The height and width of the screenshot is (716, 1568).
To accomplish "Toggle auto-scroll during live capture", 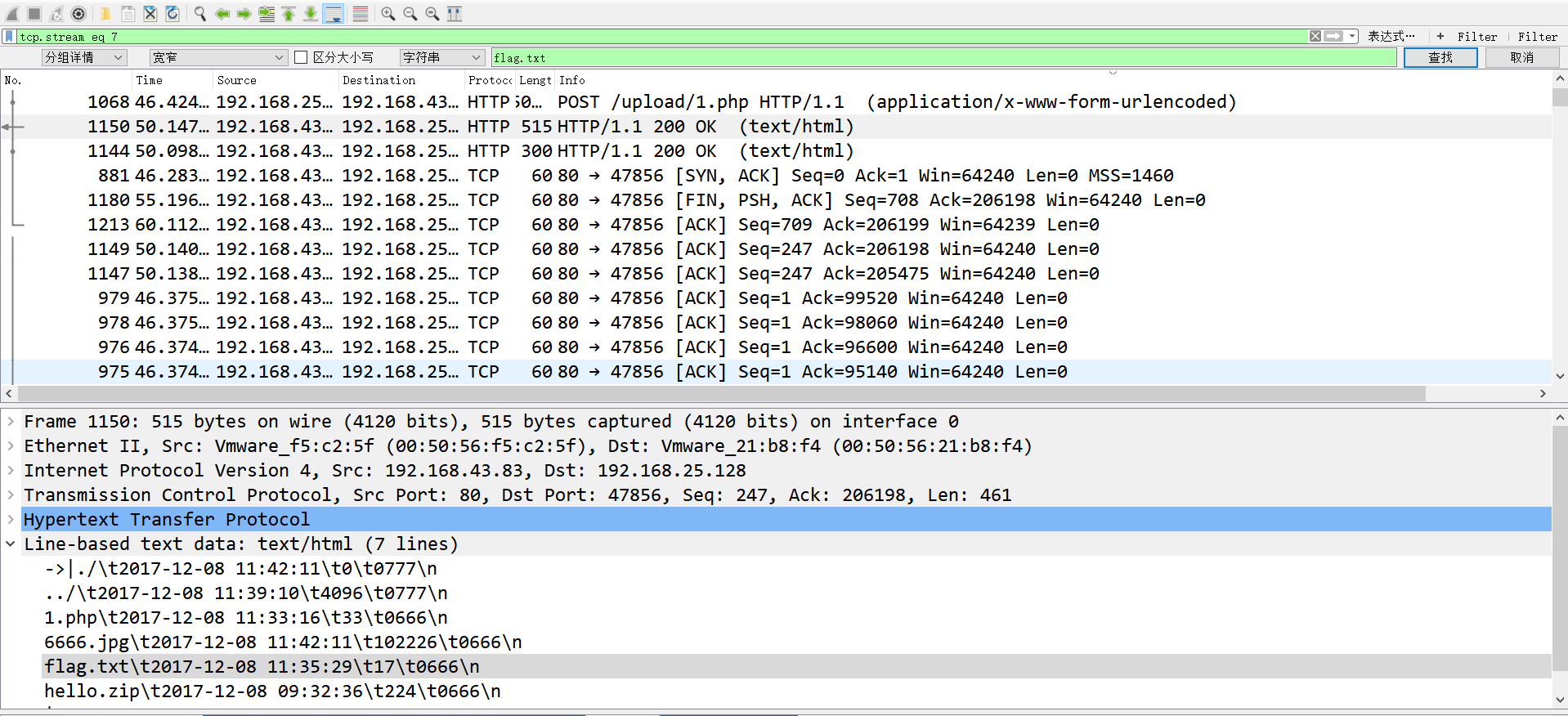I will 333,14.
